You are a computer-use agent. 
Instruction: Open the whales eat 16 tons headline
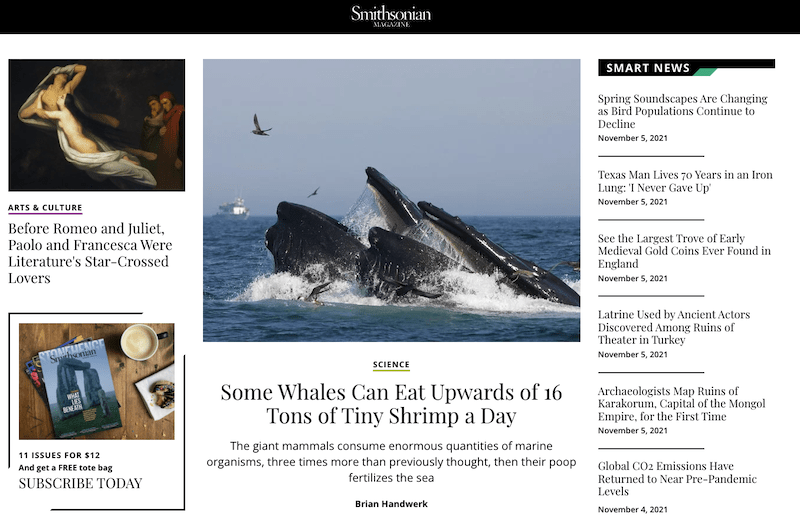391,404
